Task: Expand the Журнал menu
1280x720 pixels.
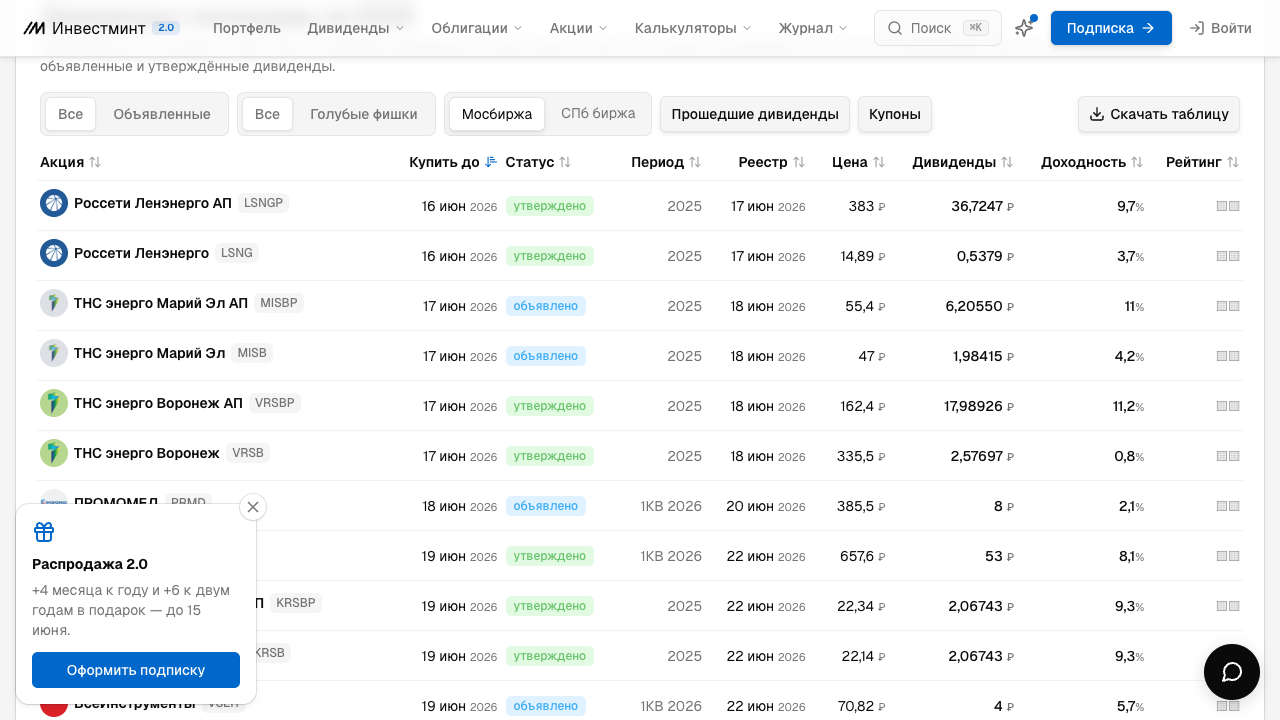Action: tap(813, 28)
